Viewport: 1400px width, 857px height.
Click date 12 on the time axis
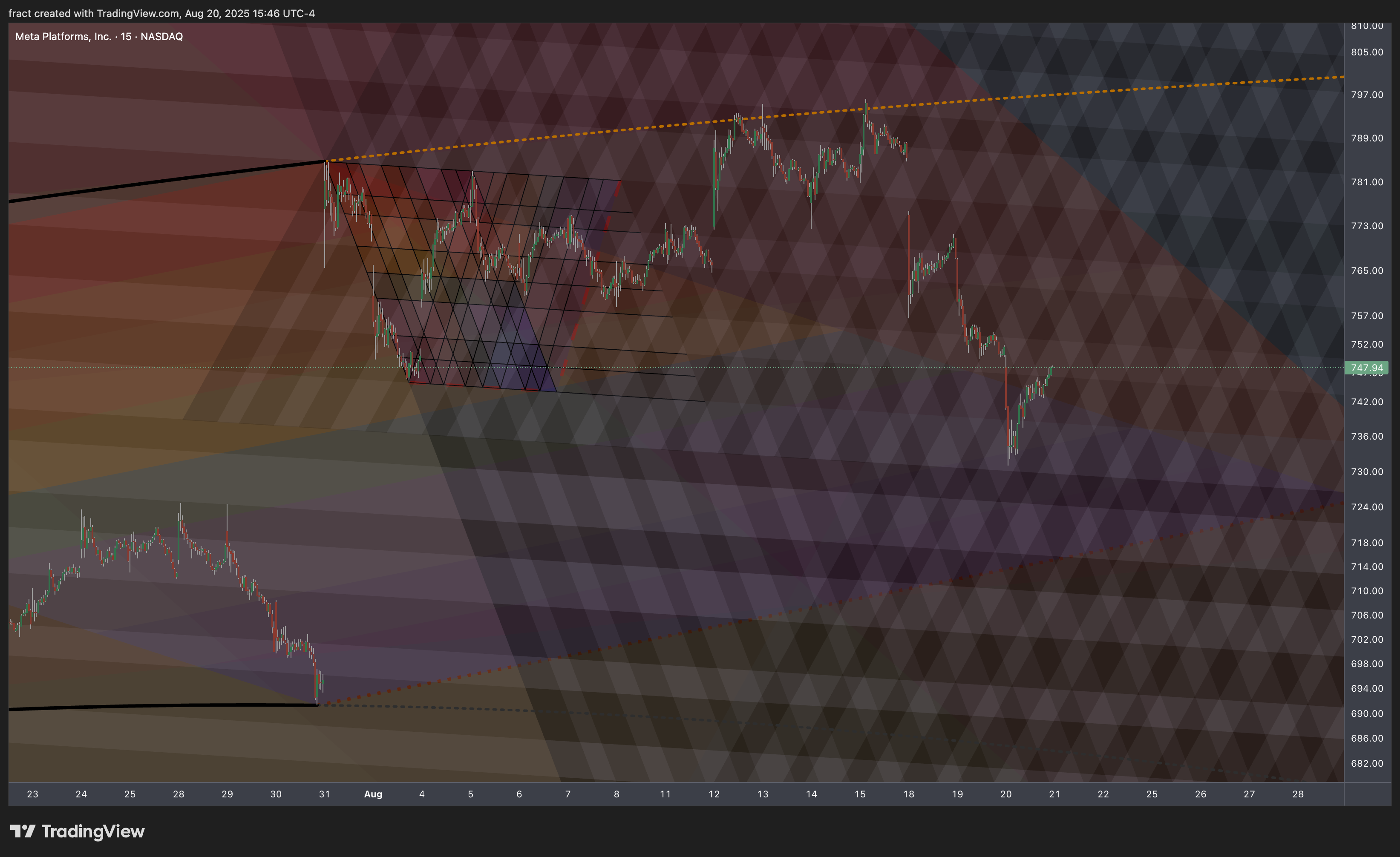(714, 794)
